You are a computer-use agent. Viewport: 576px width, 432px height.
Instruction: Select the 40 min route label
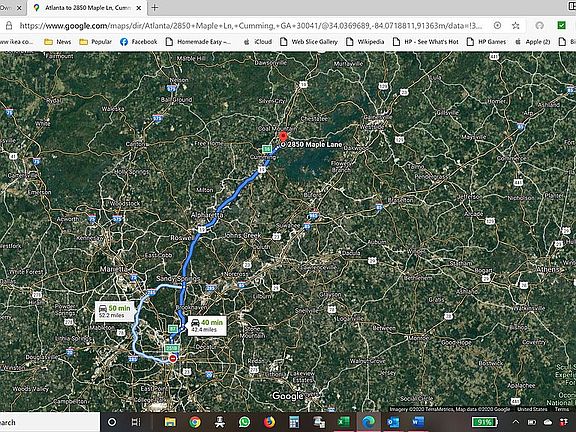tap(207, 325)
